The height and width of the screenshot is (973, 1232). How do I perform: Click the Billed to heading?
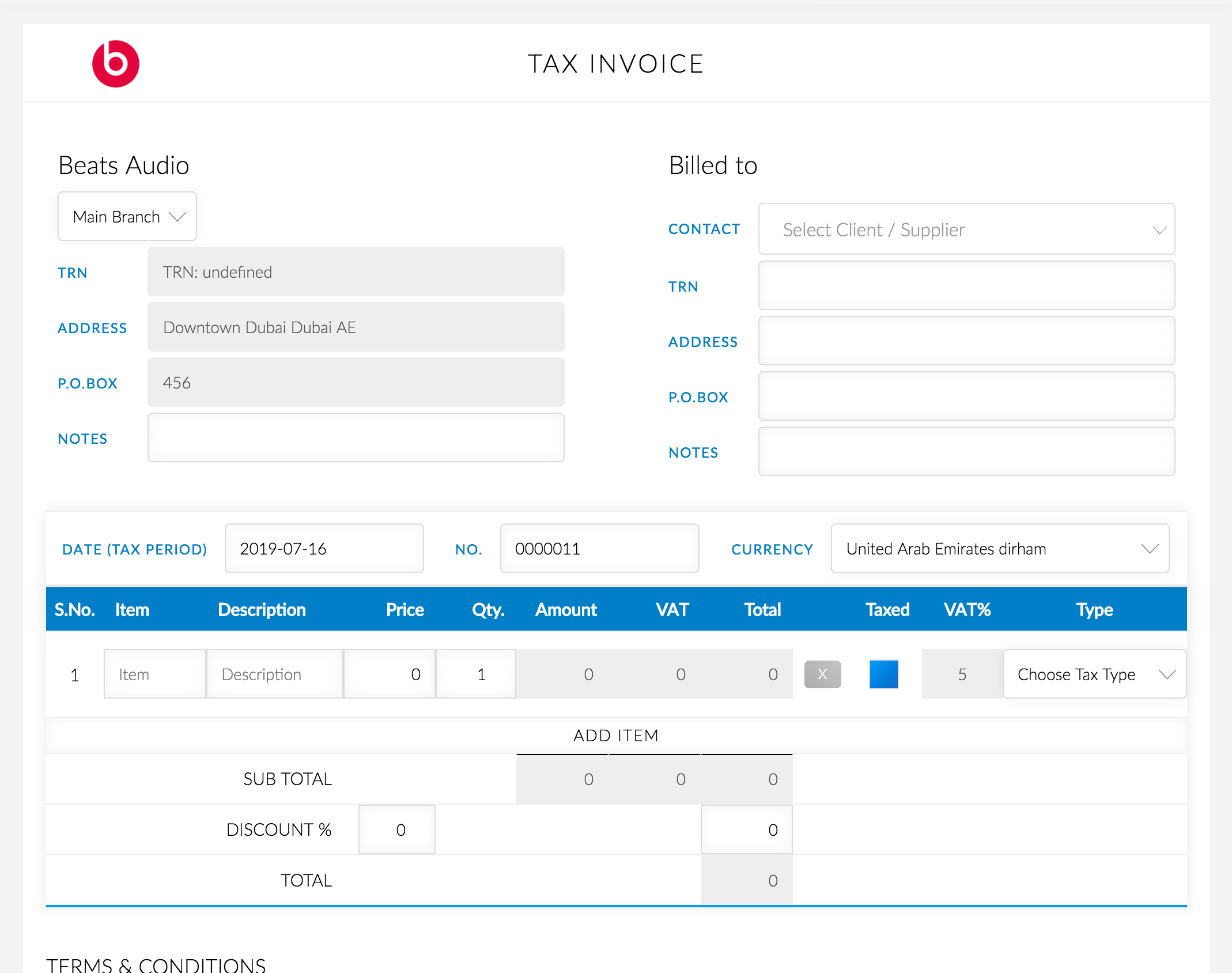(713, 165)
